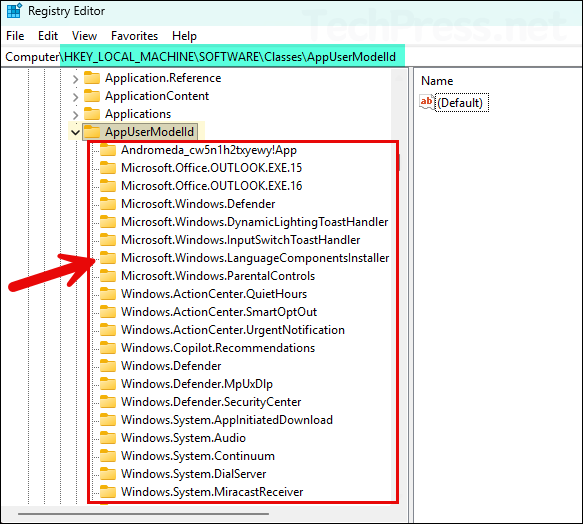This screenshot has width=583, height=524.
Task: Click the MiracastReceiver folder icon
Action: (x=108, y=492)
